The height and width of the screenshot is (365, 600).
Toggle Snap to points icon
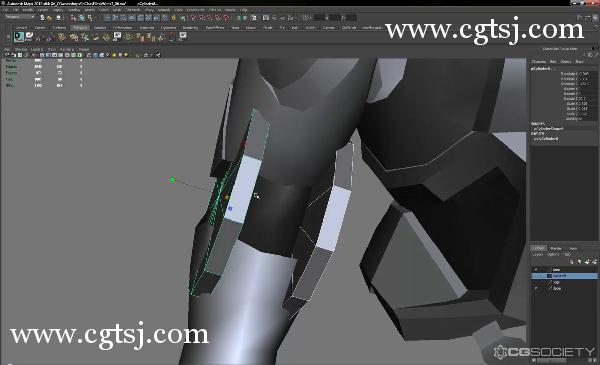pyautogui.click(x=209, y=18)
